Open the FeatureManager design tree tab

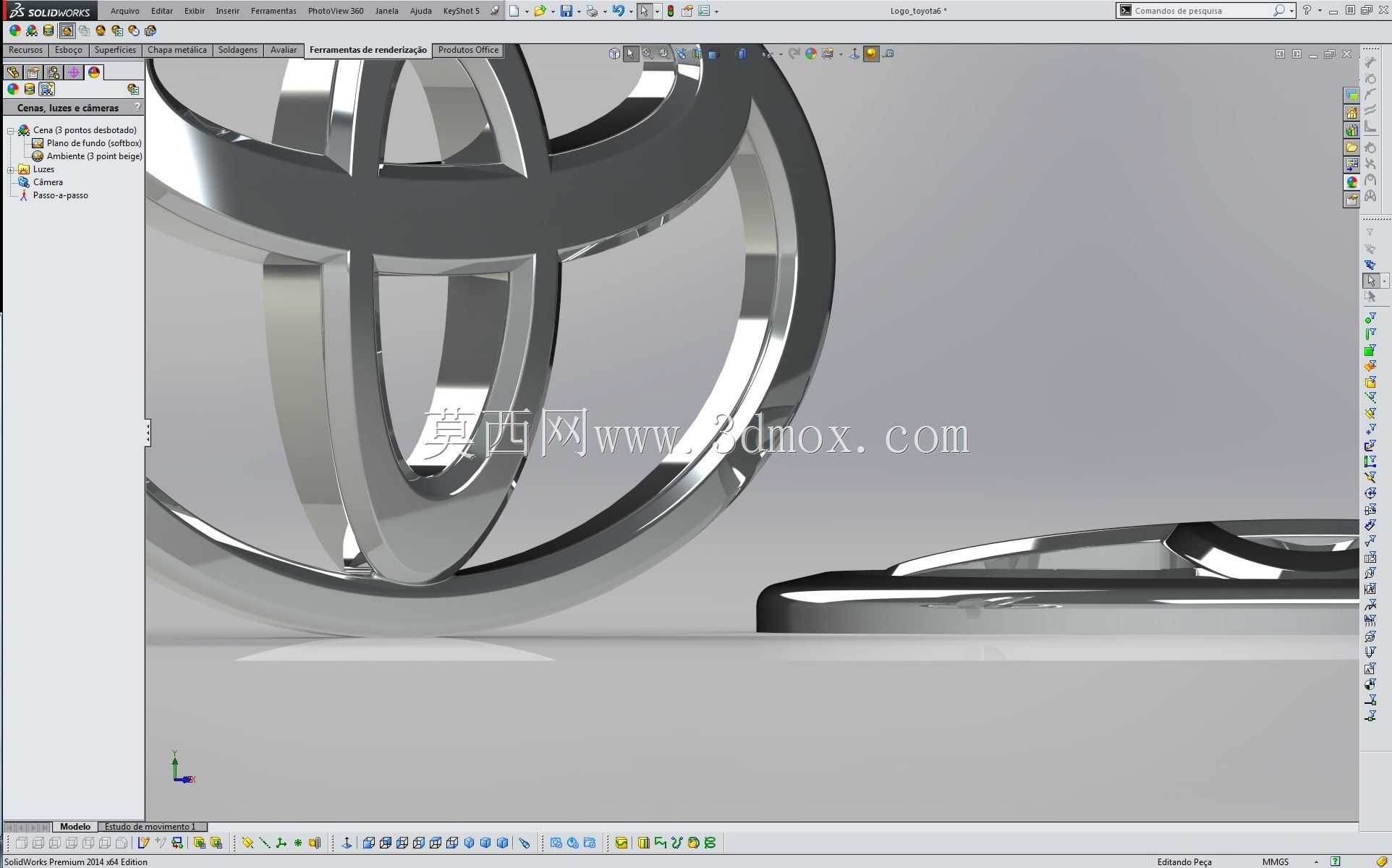tap(13, 72)
